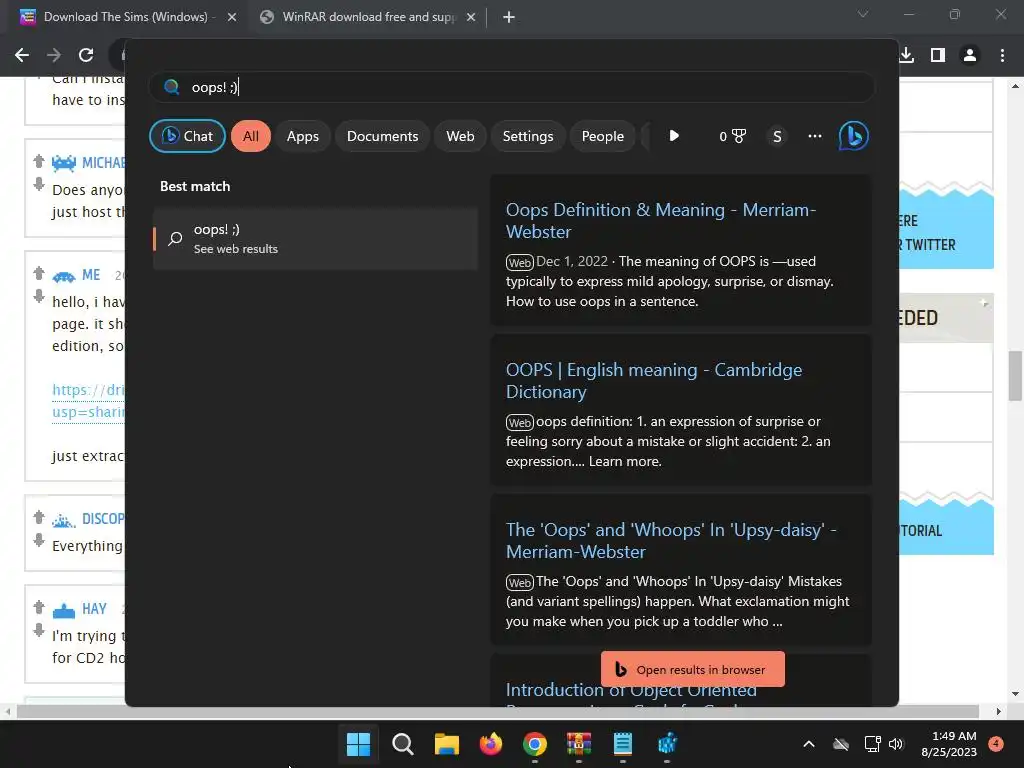
Task: Open the volume speaker tray icon
Action: (x=896, y=744)
